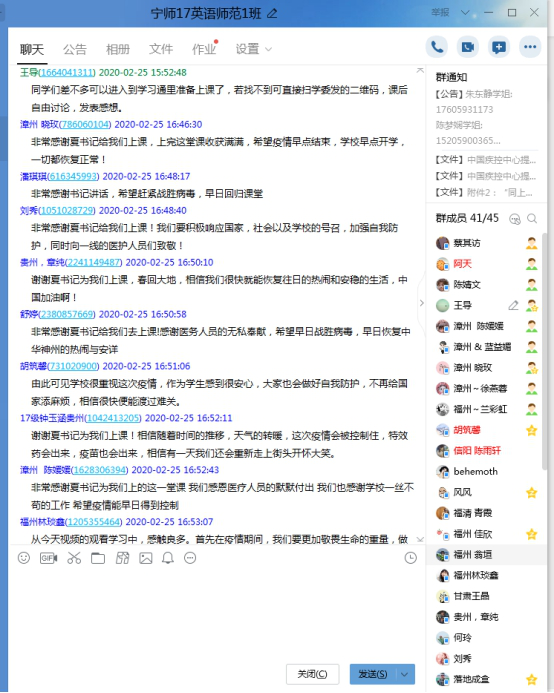Click the 关闭(C) button
The width and height of the screenshot is (554, 693).
point(313,674)
